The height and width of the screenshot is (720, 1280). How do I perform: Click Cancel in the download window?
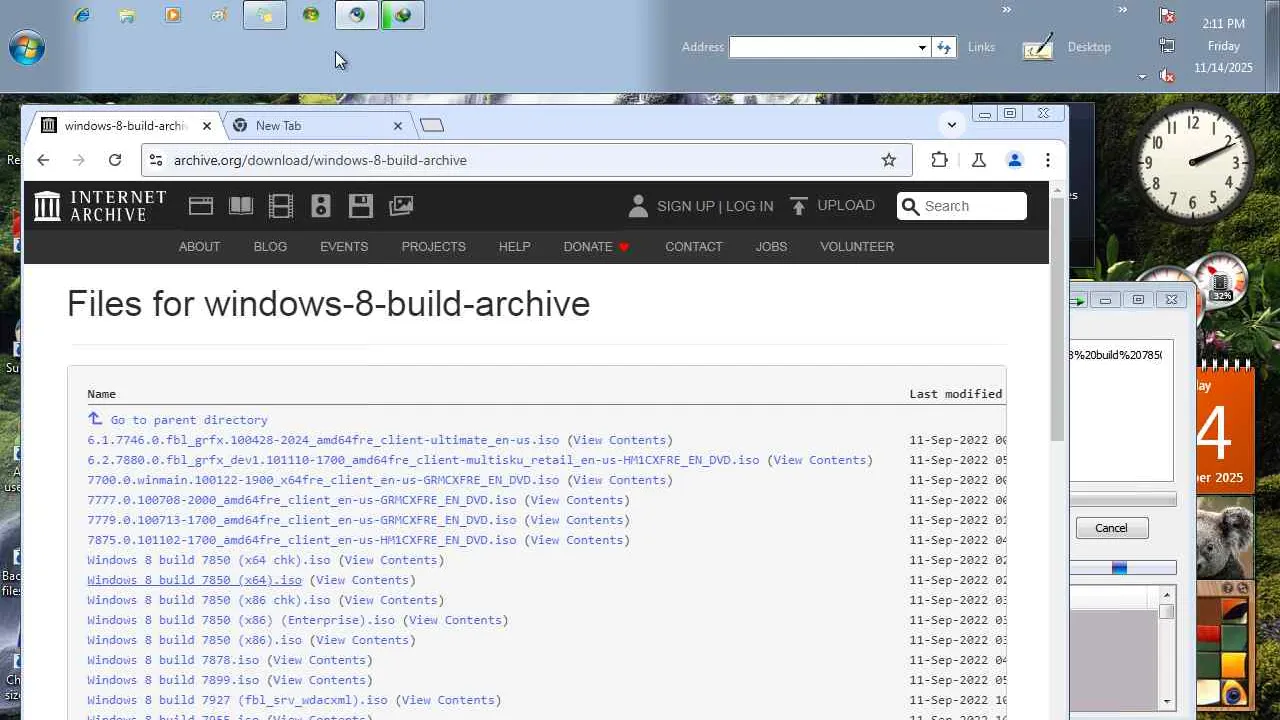[1111, 528]
